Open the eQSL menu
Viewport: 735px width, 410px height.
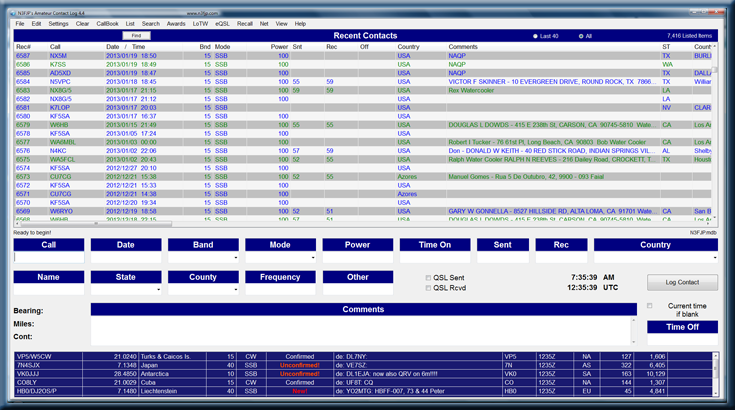tap(220, 23)
